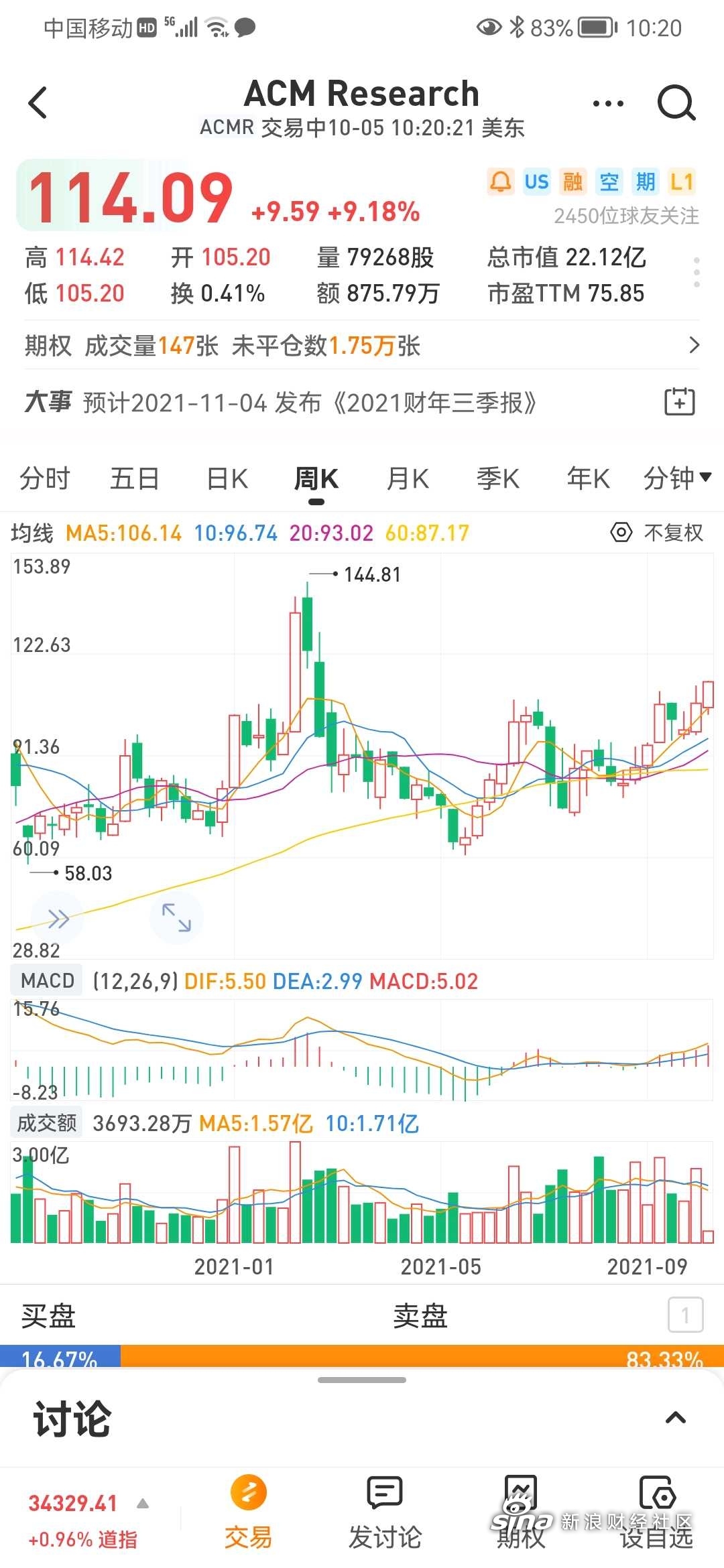Tap the Bluetooth status bar icon
The height and width of the screenshot is (1568, 724).
[x=516, y=27]
